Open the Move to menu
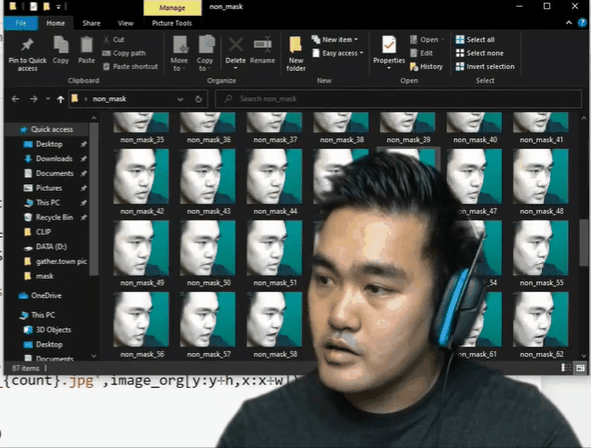This screenshot has height=448, width=591. [179, 54]
